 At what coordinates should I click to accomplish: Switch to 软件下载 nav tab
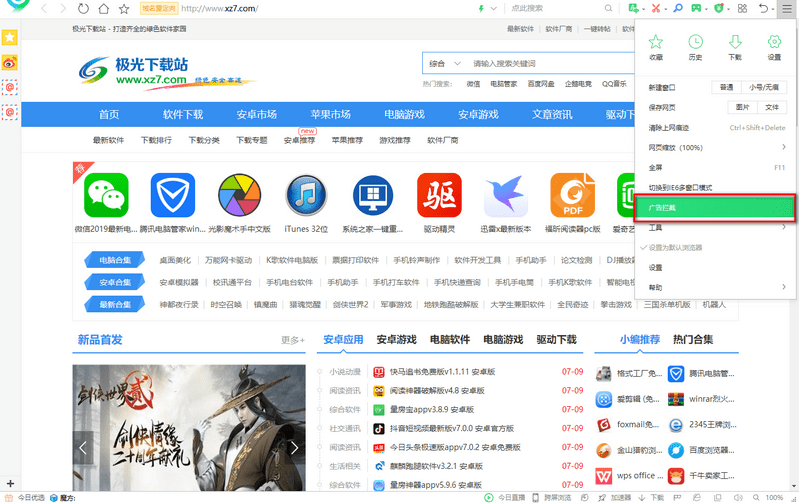(183, 115)
